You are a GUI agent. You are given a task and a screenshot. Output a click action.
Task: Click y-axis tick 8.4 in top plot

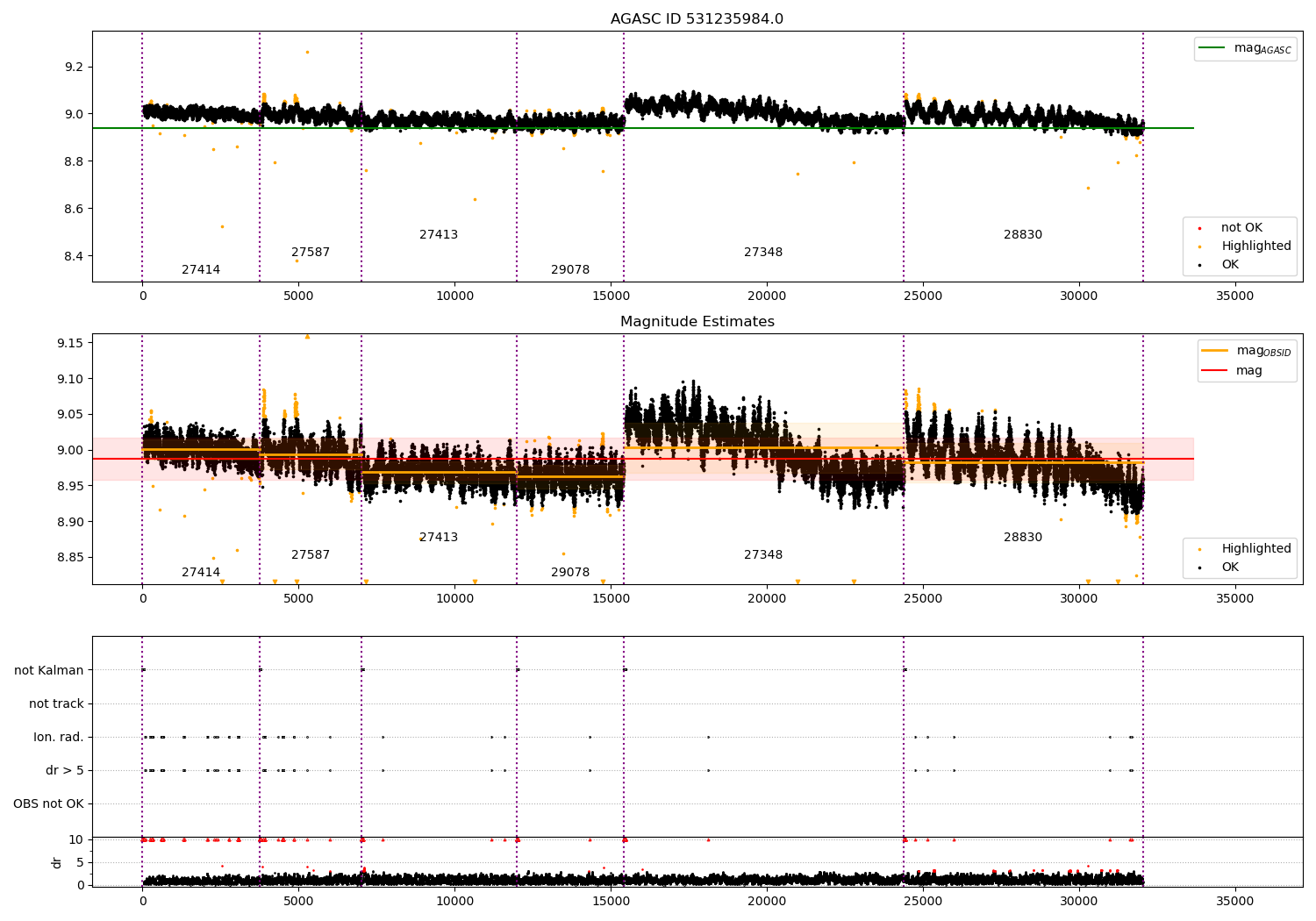pos(74,257)
